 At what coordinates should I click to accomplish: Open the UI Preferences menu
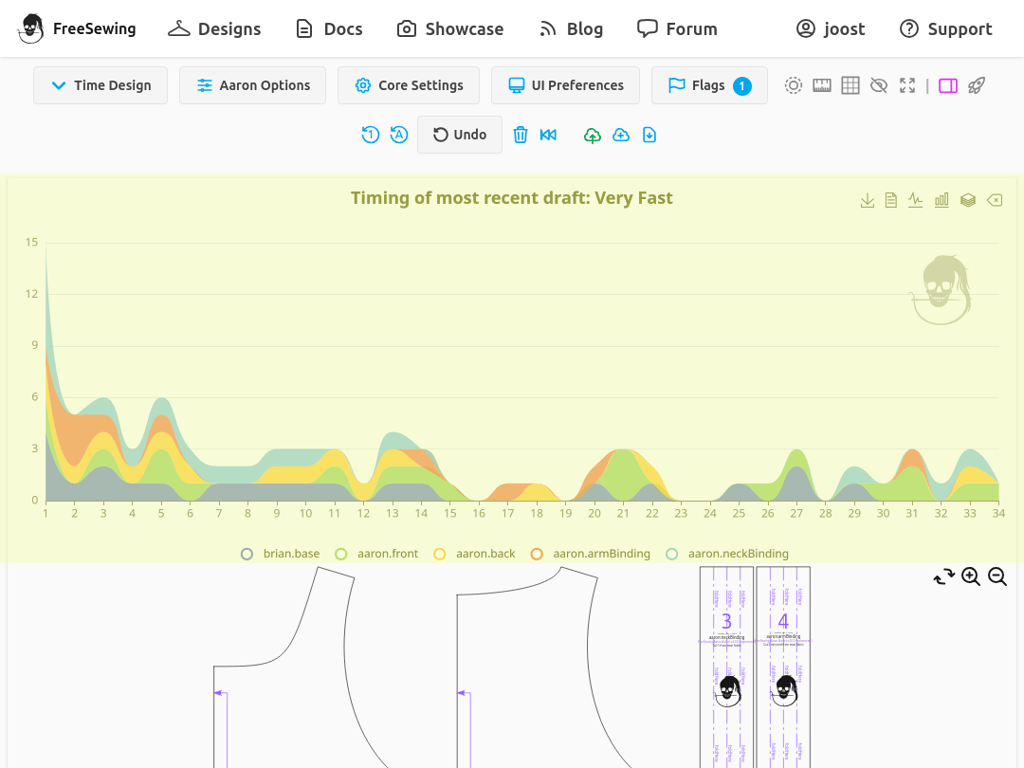pyautogui.click(x=566, y=86)
